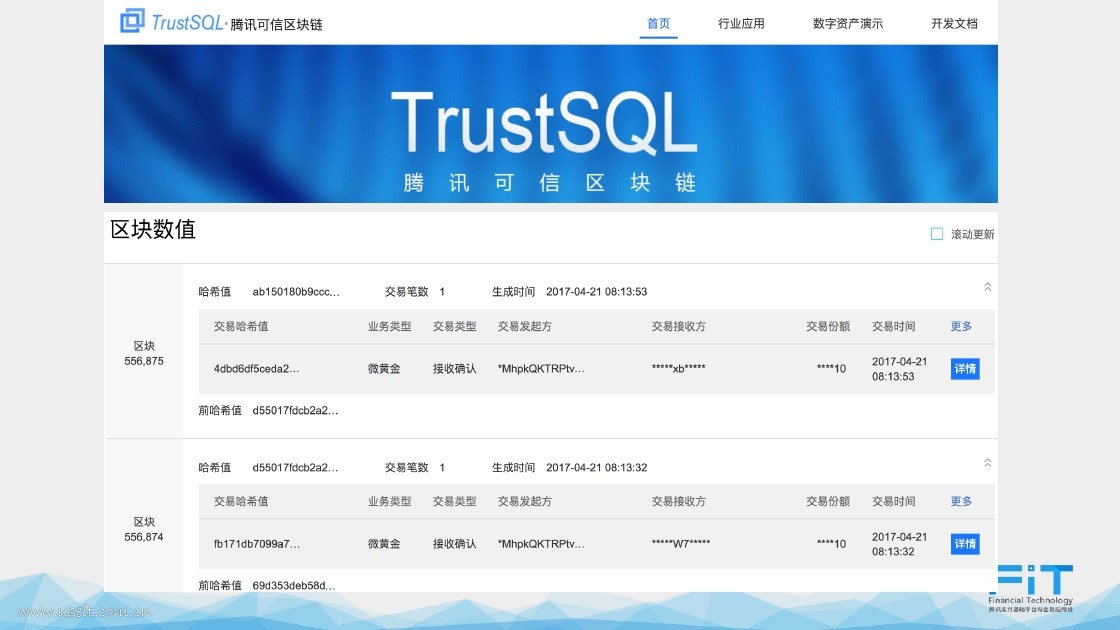Select previous hash d55017fdcb2a2… in block 556,875

pyautogui.click(x=295, y=410)
